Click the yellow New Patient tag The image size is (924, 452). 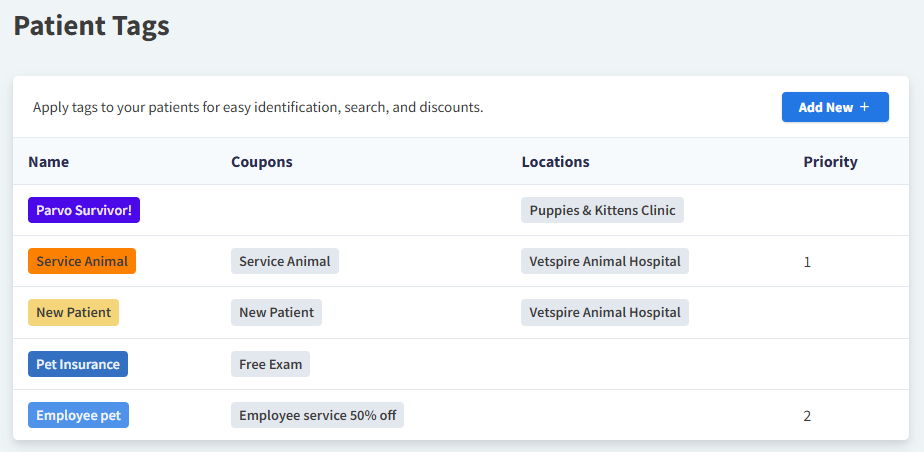coord(73,312)
